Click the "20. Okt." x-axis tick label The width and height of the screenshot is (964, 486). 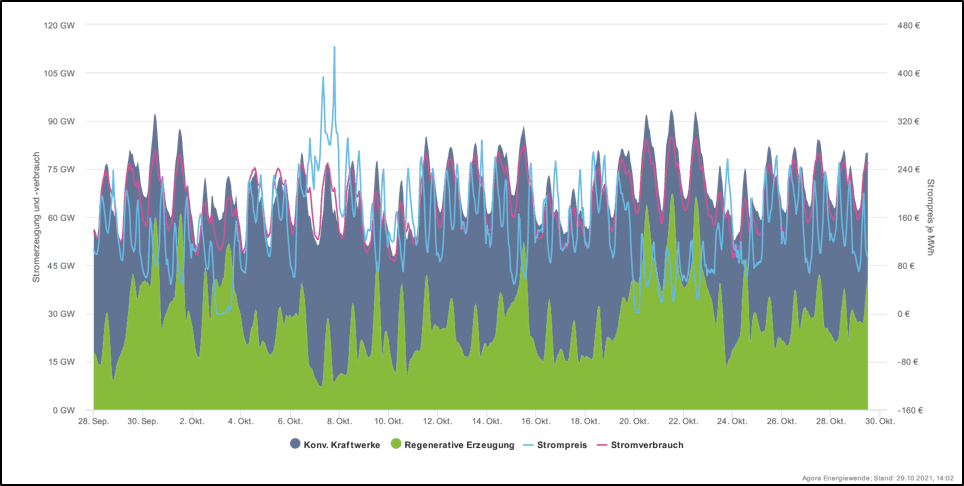[634, 421]
